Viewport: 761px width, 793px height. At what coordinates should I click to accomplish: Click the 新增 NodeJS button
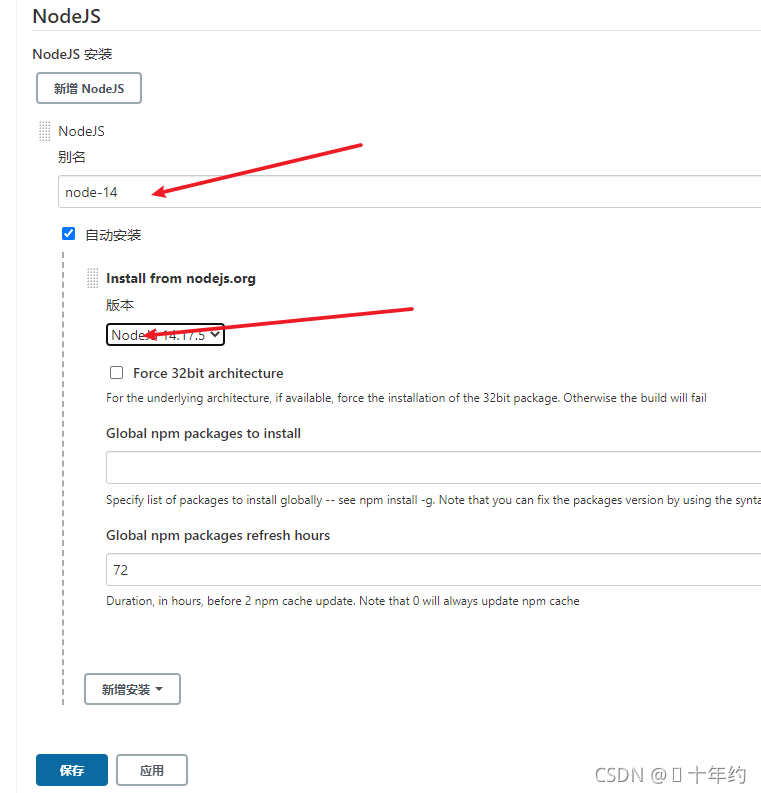tap(88, 89)
